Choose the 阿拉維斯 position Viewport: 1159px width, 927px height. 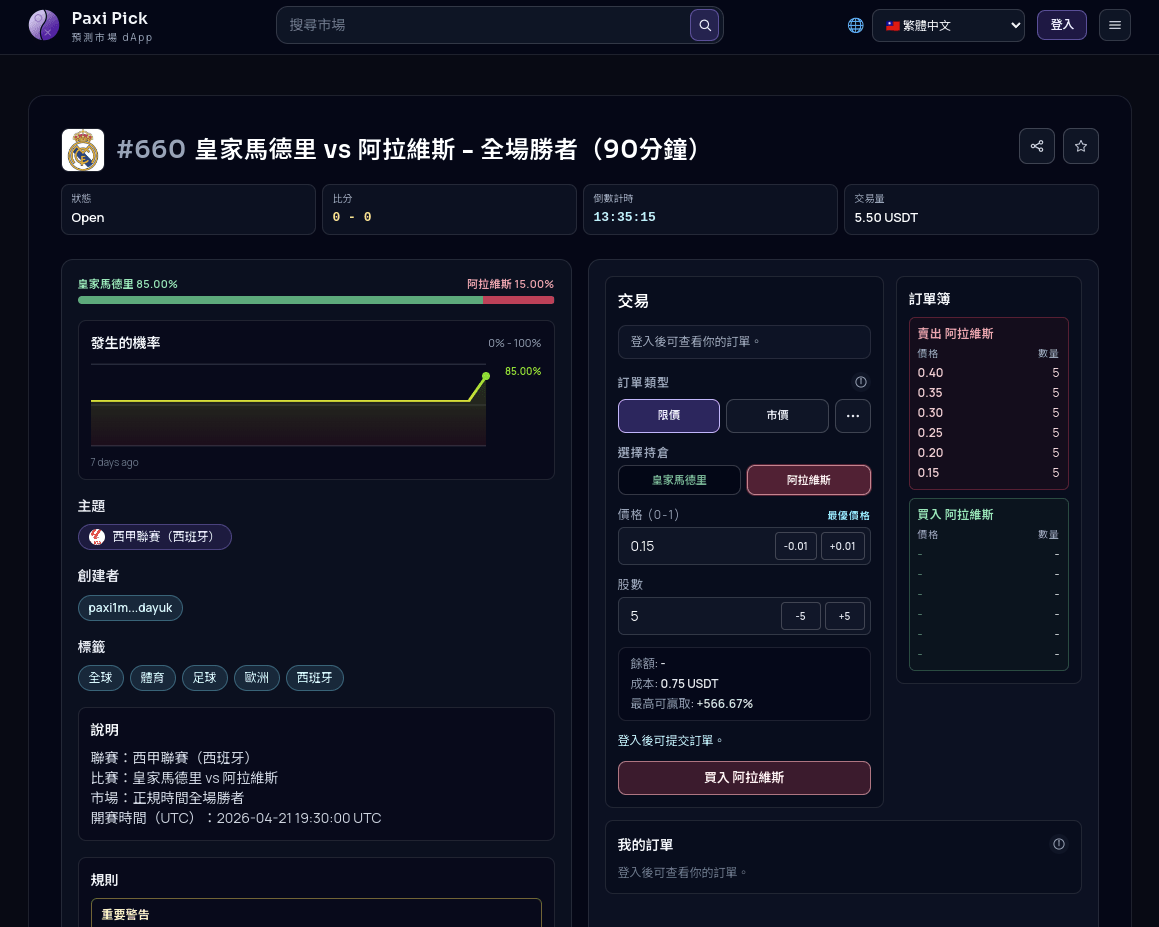809,480
